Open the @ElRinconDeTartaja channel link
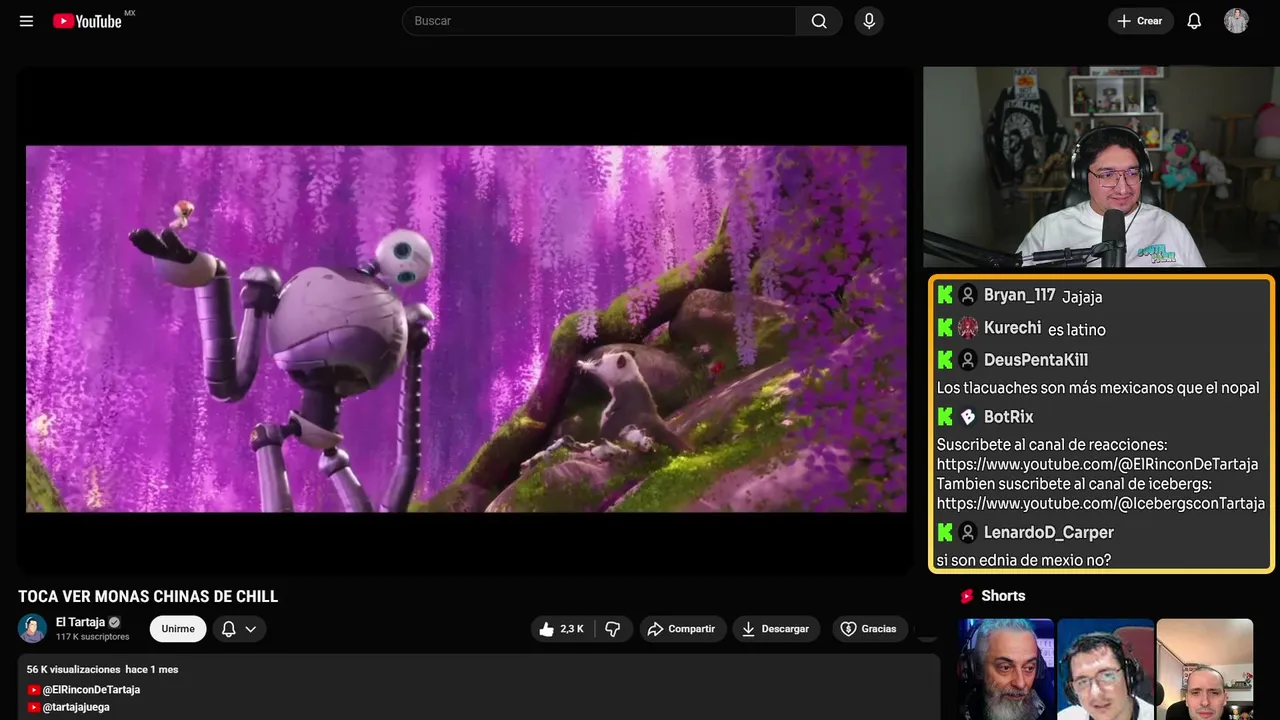The height and width of the screenshot is (720, 1280). [x=91, y=690]
